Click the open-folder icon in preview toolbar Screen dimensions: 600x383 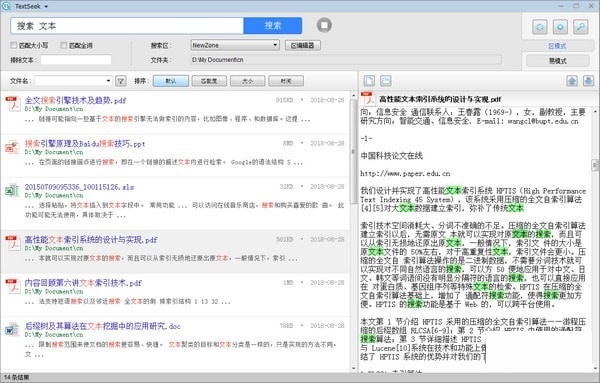click(x=386, y=81)
